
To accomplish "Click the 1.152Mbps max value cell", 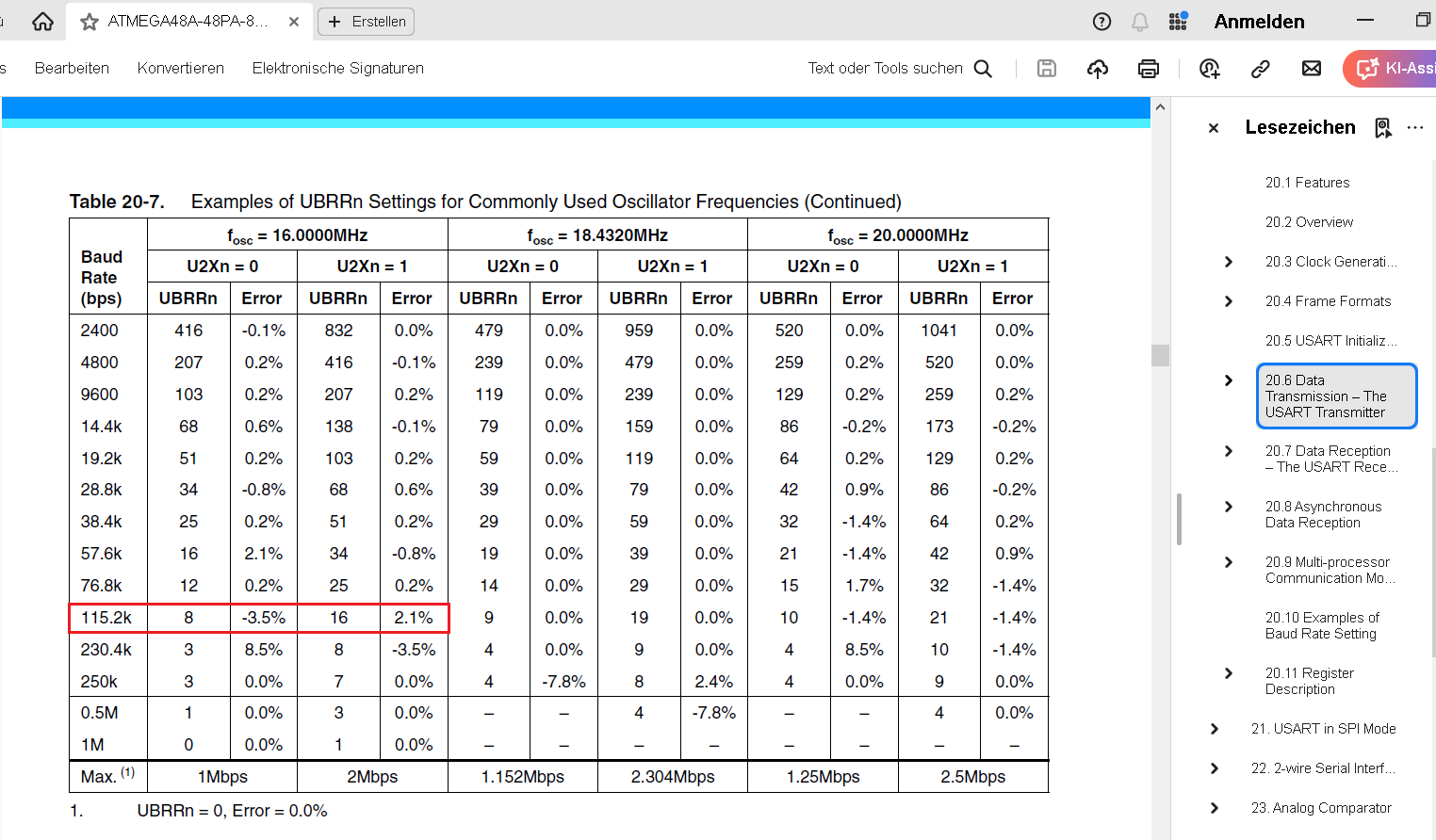I will pos(523,777).
